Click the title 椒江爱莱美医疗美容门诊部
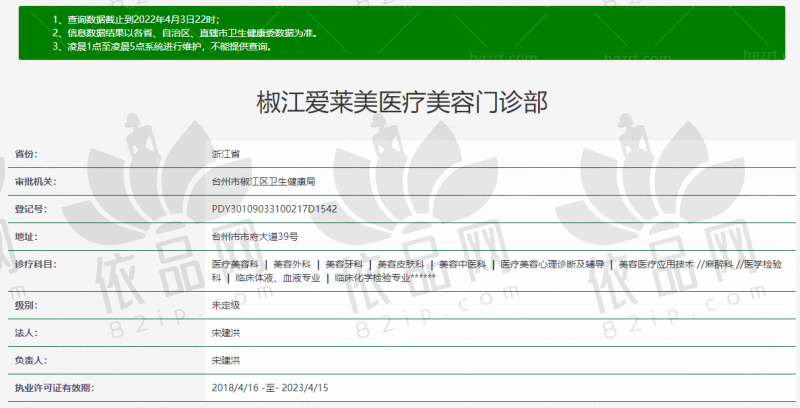 pos(400,102)
